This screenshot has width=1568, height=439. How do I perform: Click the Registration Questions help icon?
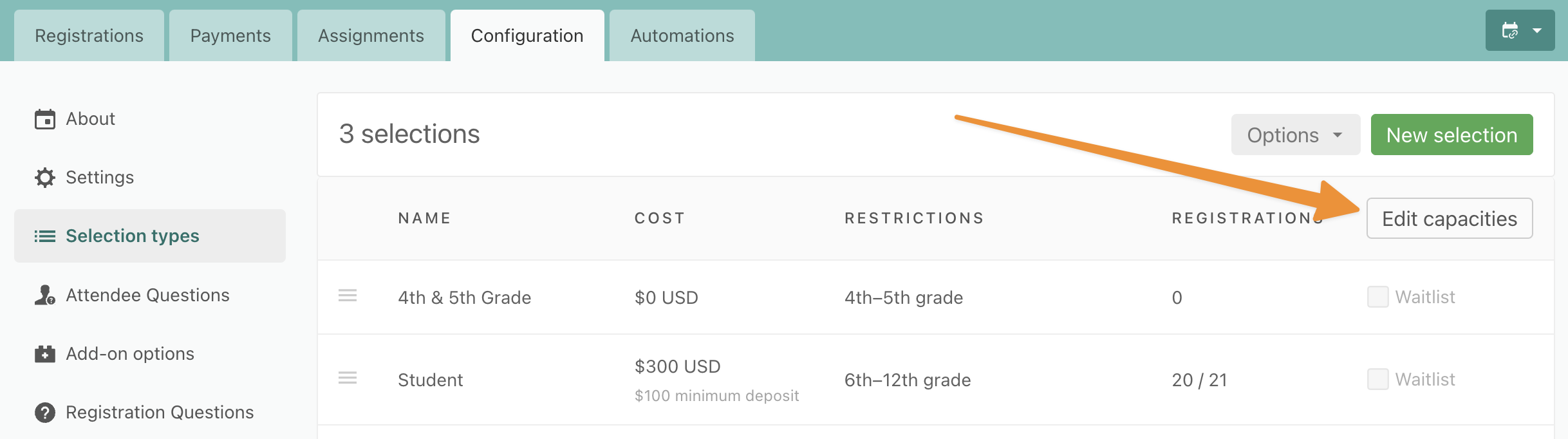click(45, 412)
